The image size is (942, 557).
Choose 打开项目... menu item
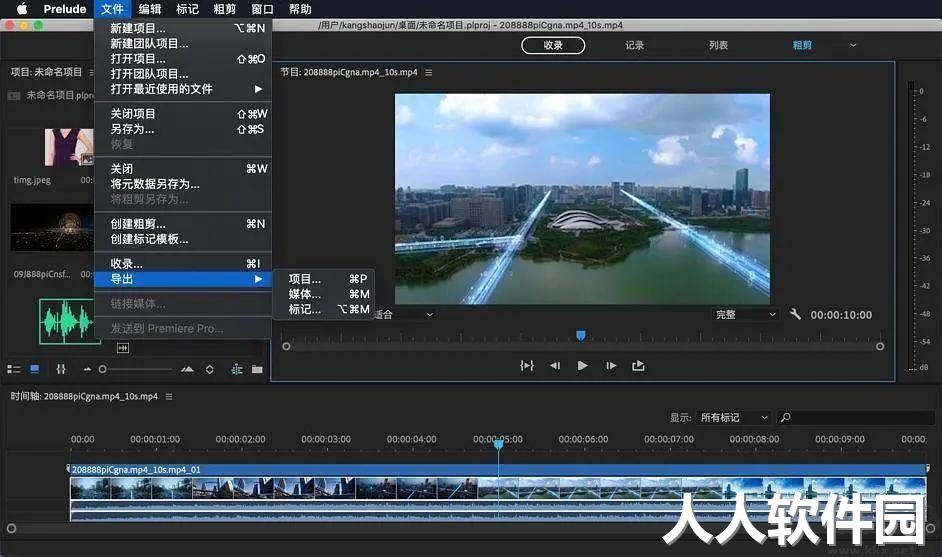183,59
